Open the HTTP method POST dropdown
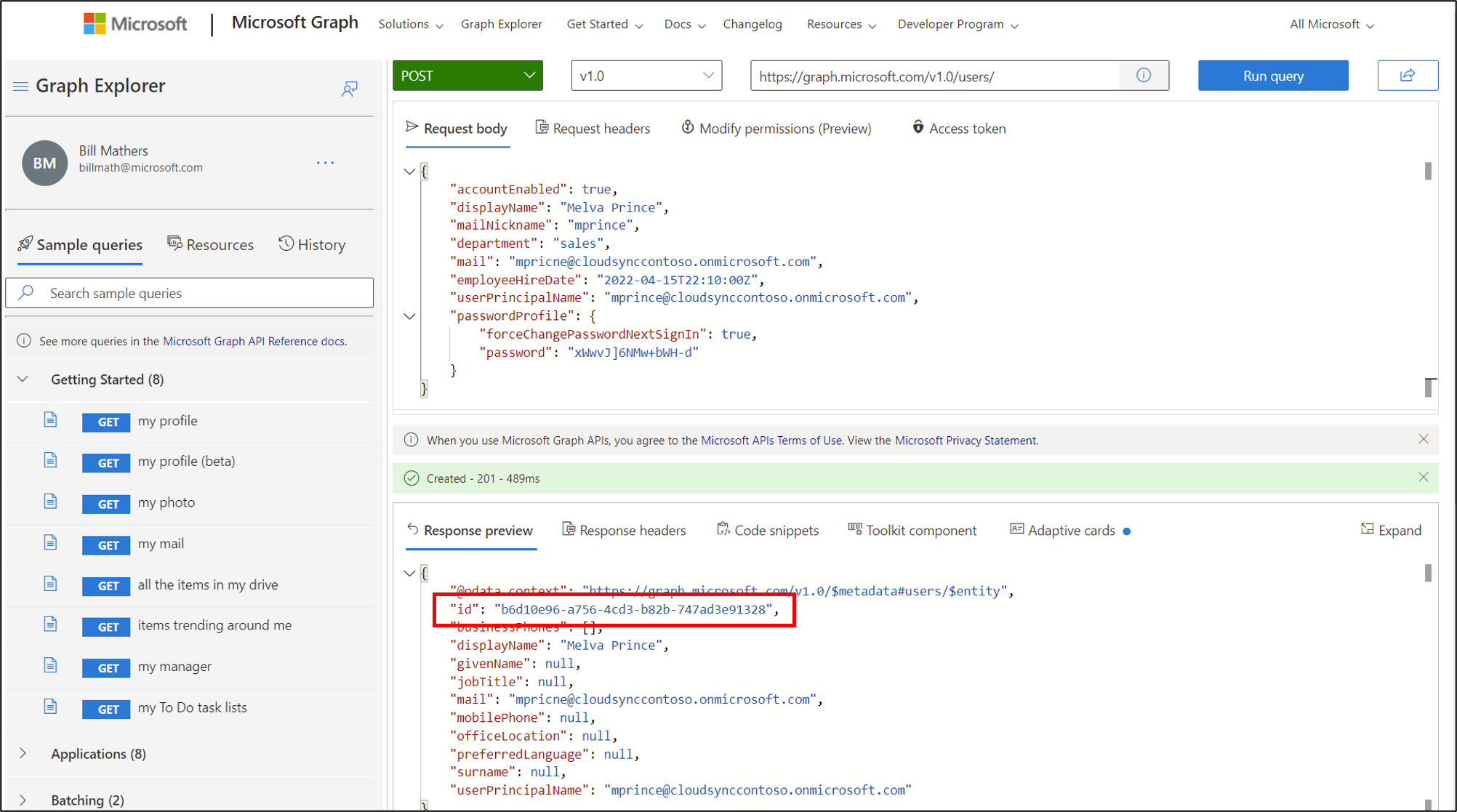1457x812 pixels. [467, 76]
